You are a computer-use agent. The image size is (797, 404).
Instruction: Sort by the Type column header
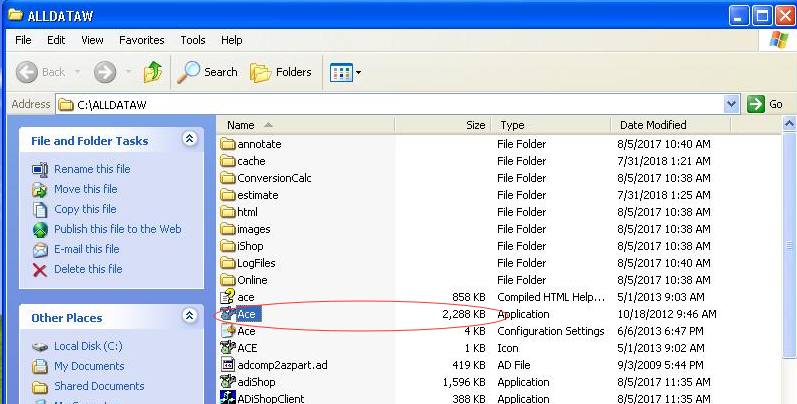coord(551,125)
